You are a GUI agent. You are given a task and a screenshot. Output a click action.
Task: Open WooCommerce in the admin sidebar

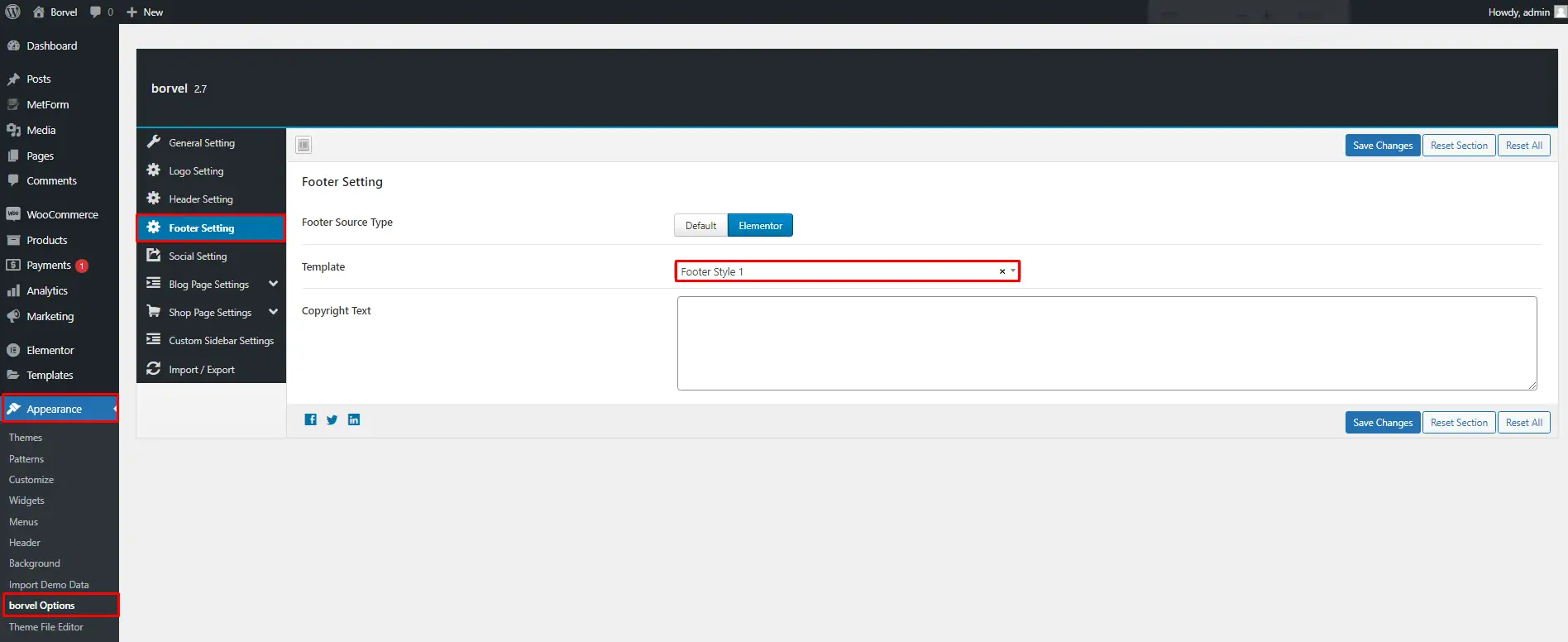point(62,214)
